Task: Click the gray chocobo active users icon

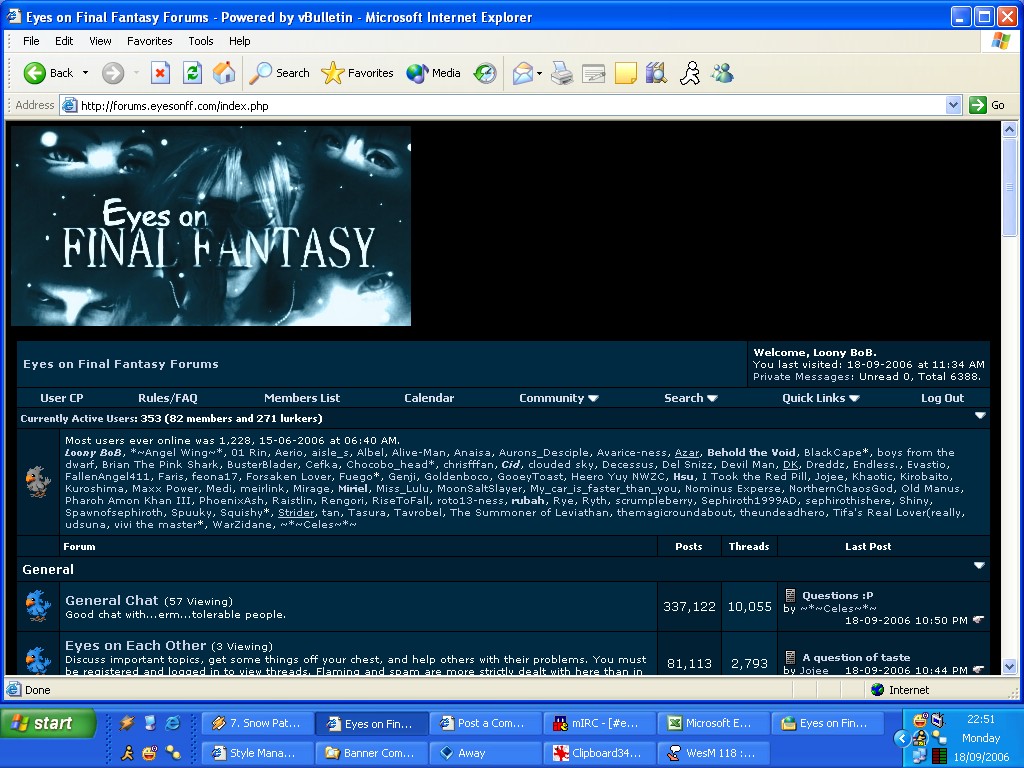Action: pos(38,481)
